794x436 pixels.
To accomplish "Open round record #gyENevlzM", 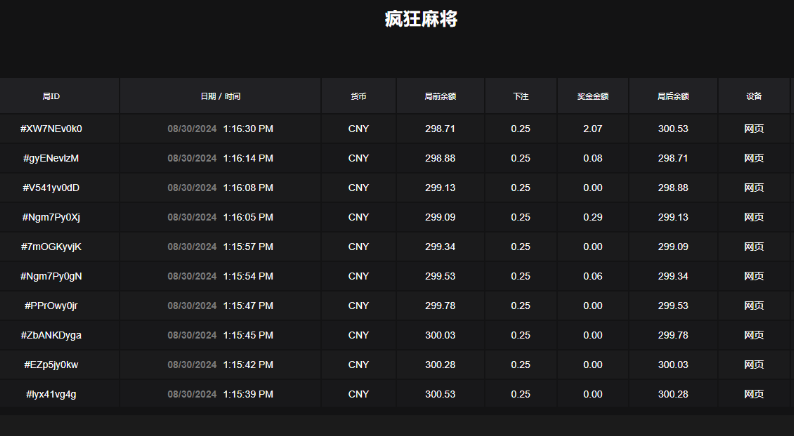I will click(51, 158).
